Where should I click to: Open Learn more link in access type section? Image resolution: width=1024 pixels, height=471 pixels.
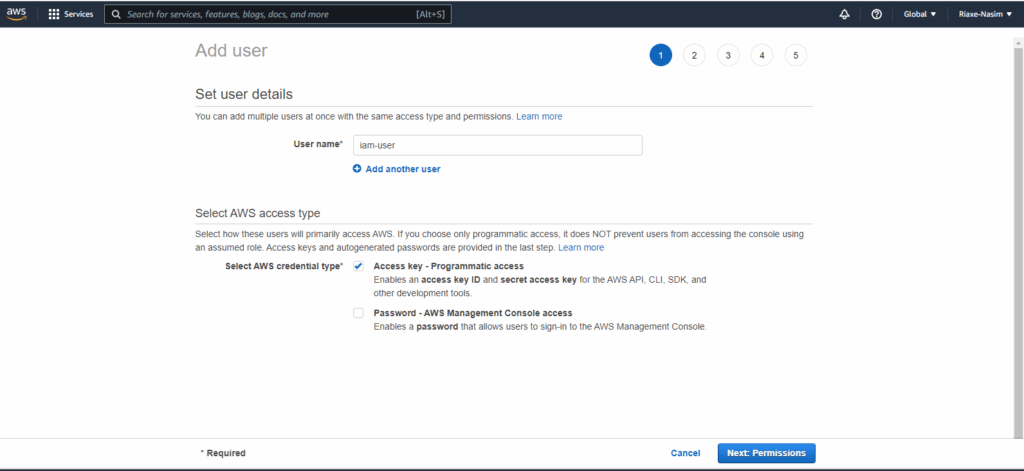581,247
